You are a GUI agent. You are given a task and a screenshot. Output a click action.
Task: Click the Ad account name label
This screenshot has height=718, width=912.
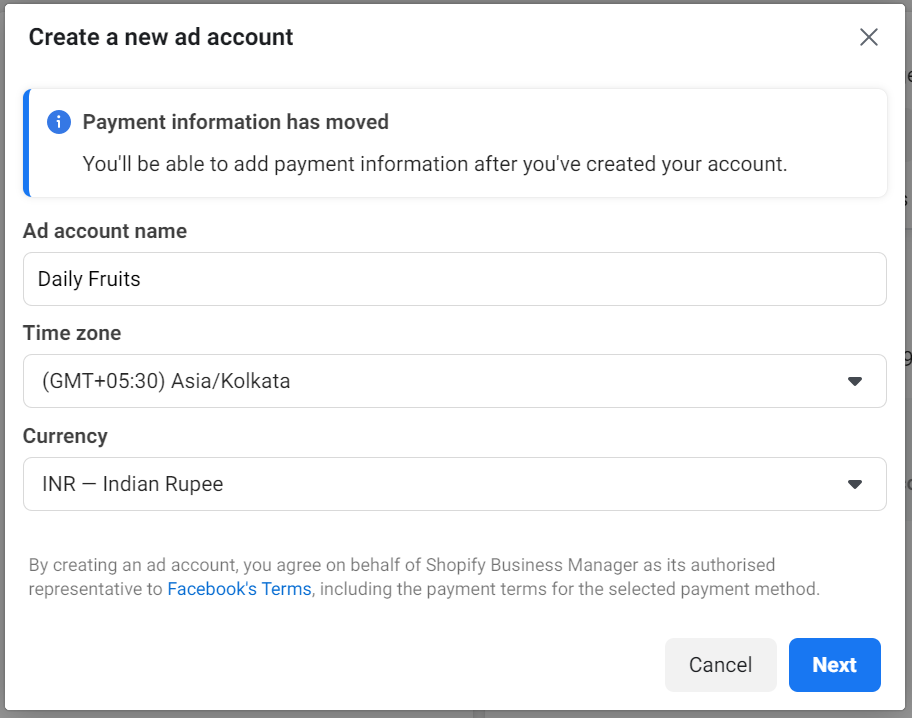(x=105, y=231)
